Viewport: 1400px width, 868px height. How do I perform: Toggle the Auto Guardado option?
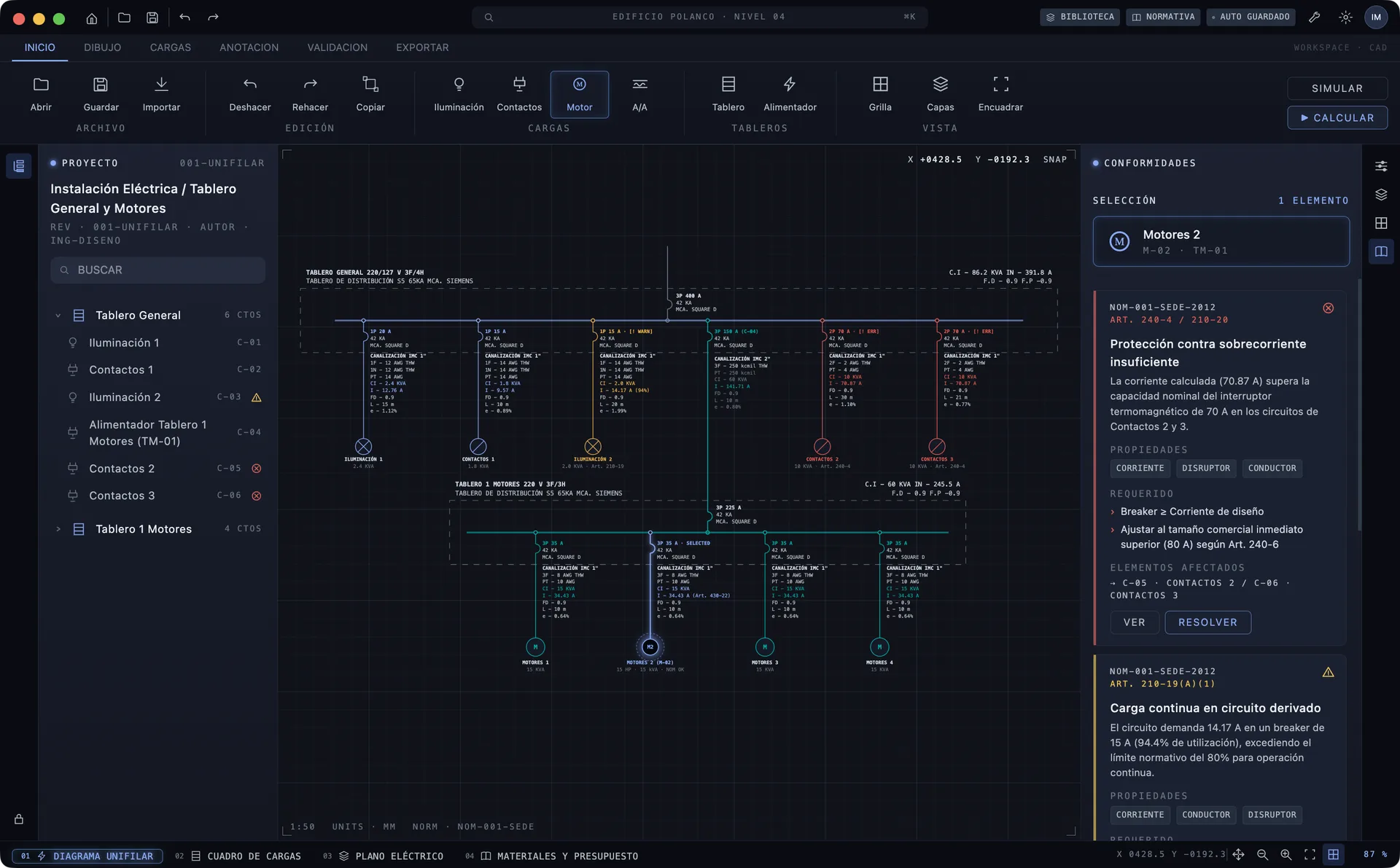click(x=1250, y=17)
